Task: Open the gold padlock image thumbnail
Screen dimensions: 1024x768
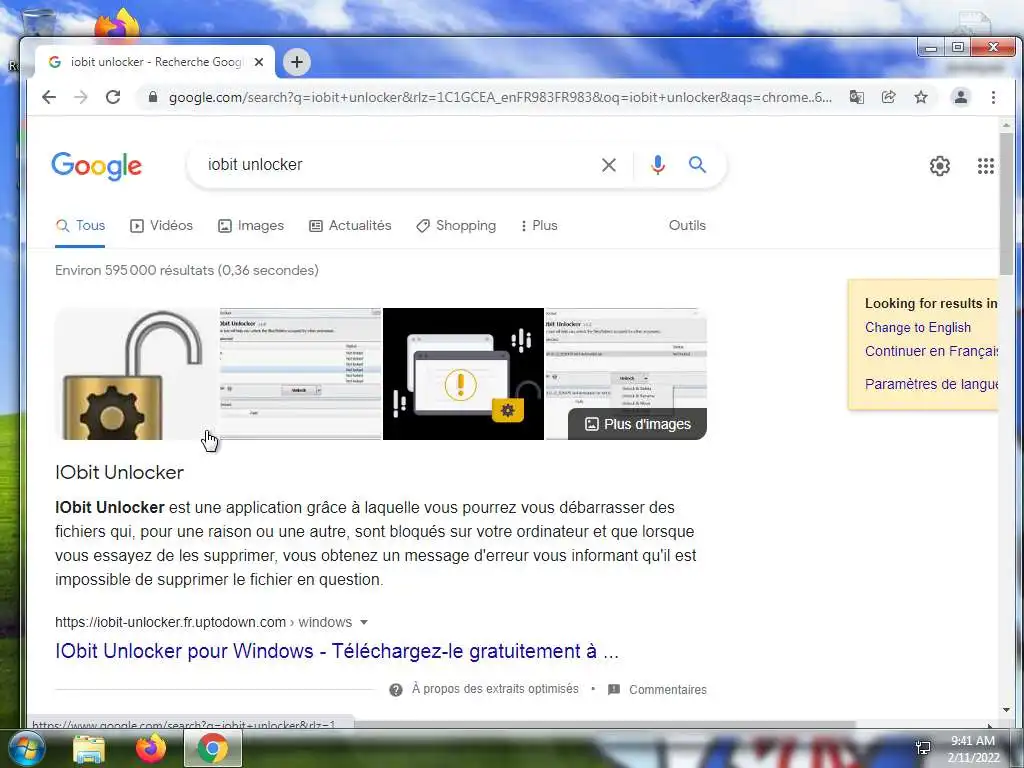Action: click(x=136, y=374)
